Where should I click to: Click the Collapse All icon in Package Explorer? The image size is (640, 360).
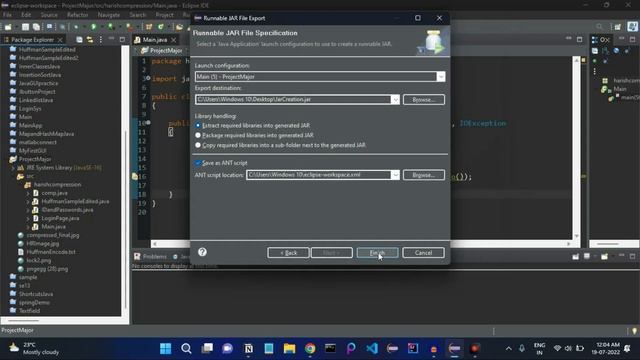[x=79, y=40]
